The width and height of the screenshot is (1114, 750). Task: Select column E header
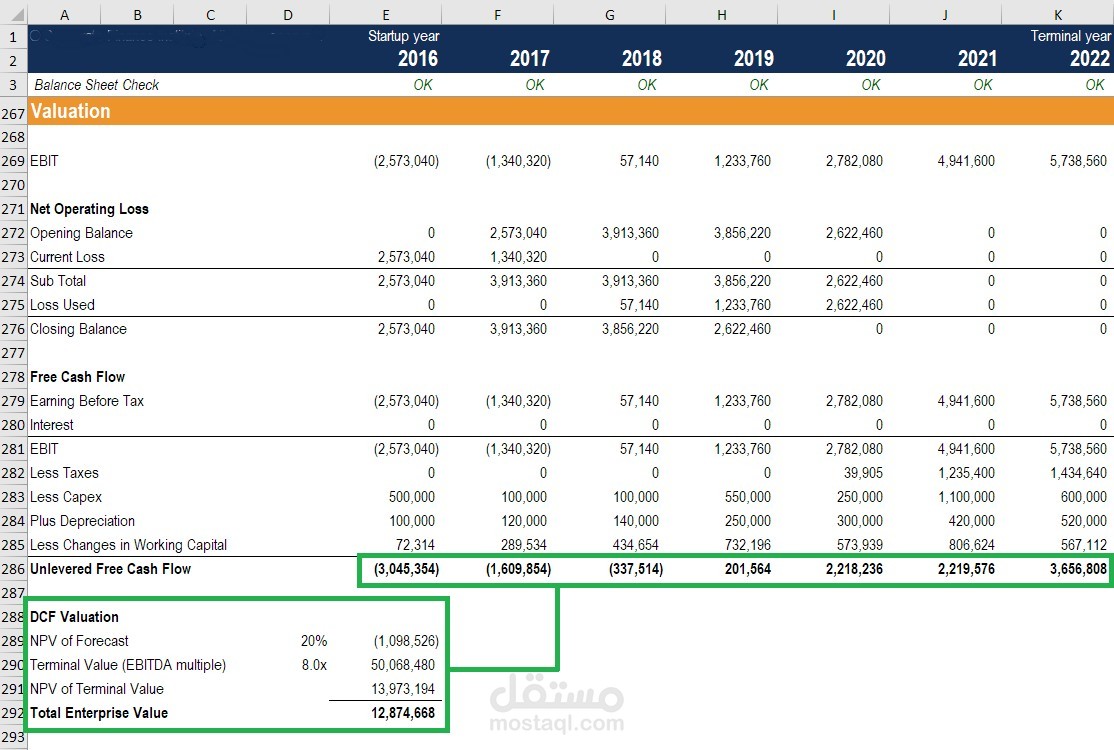coord(386,14)
